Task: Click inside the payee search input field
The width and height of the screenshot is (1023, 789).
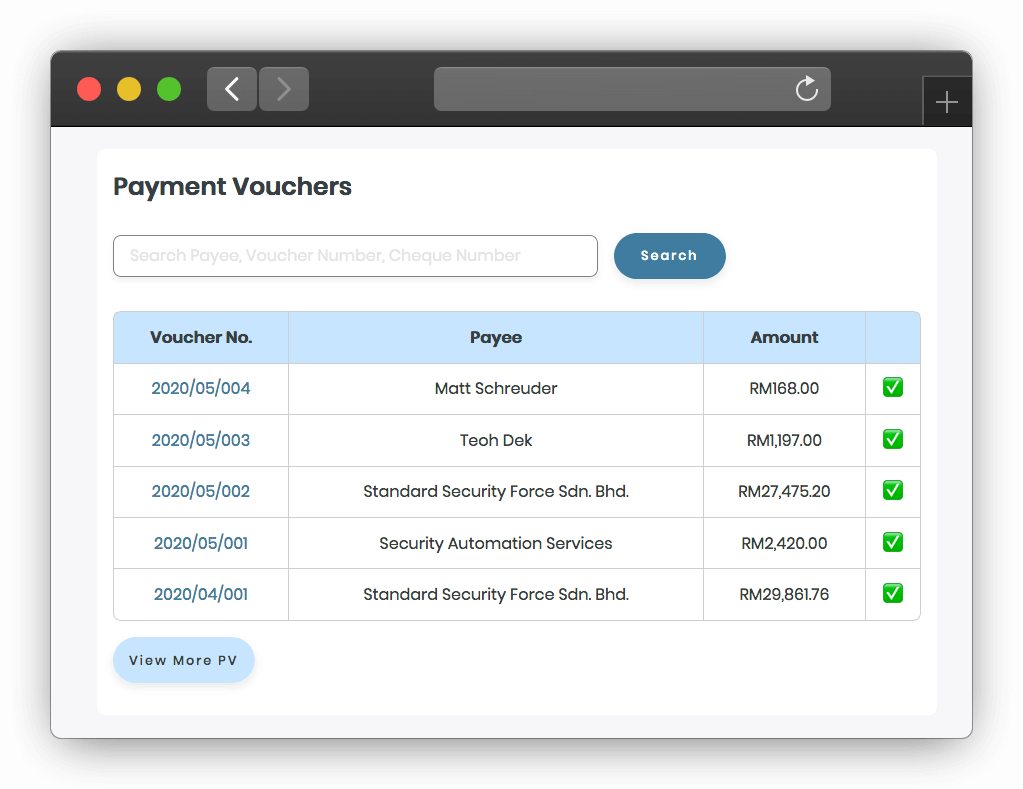Action: coord(355,256)
